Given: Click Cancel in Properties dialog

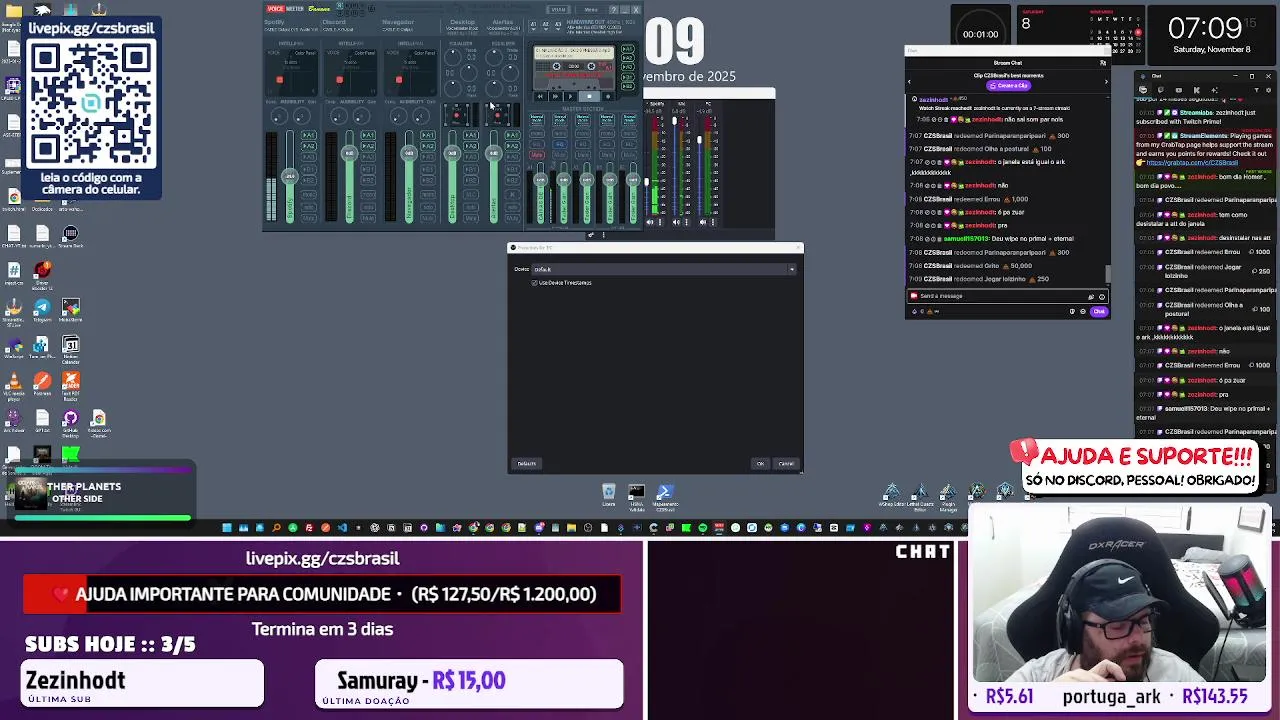Looking at the screenshot, I should 786,463.
